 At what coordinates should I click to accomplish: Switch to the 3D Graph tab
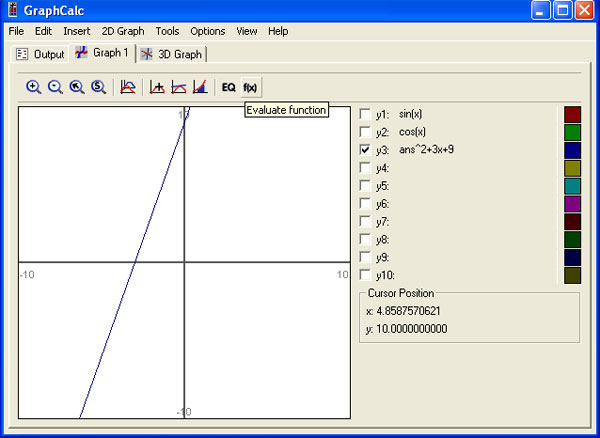[171, 54]
